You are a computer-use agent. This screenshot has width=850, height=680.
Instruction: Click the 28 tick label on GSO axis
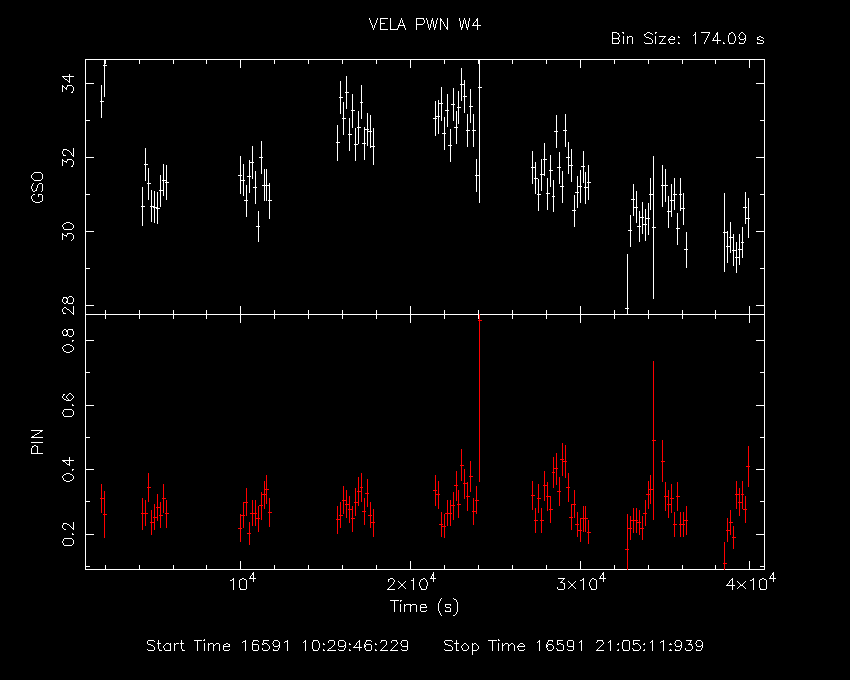coord(68,305)
